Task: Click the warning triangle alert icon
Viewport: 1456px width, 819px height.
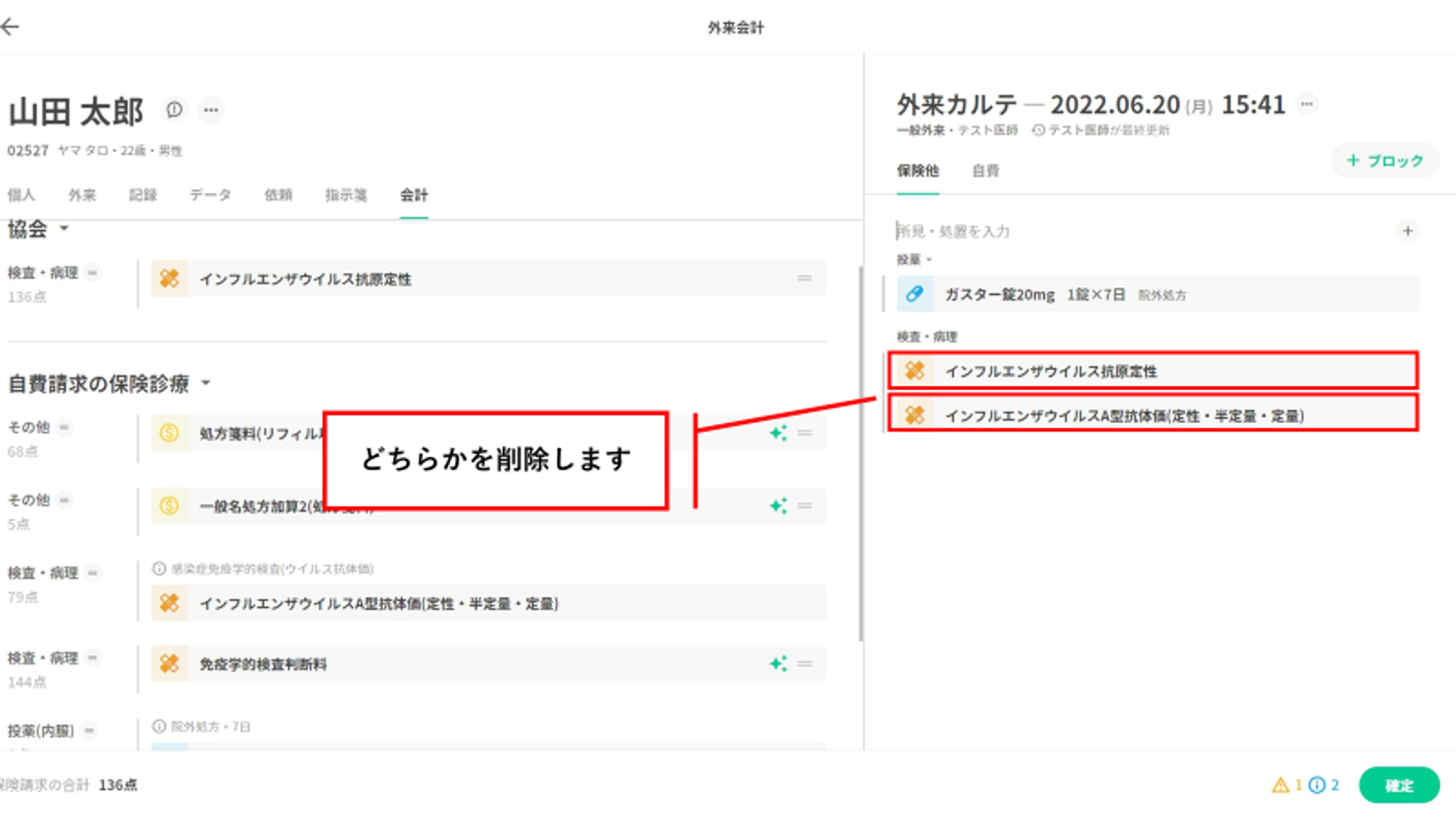Action: pos(1280,785)
